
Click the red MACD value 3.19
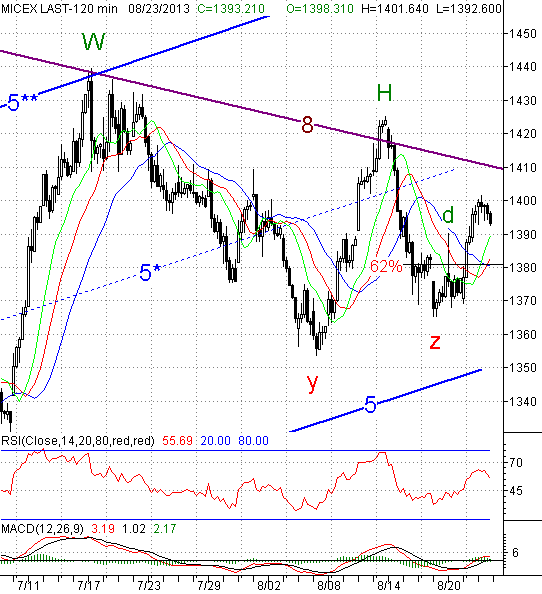tap(103, 528)
